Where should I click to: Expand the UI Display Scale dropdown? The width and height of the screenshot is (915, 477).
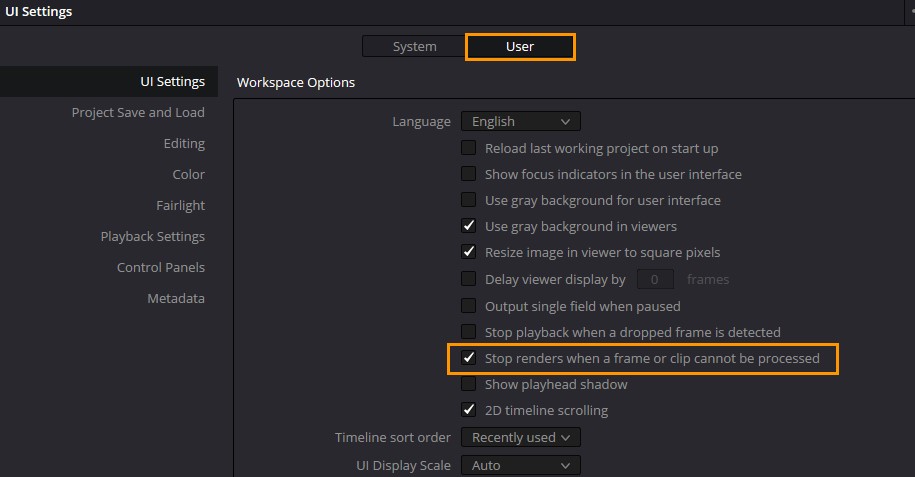tap(520, 465)
